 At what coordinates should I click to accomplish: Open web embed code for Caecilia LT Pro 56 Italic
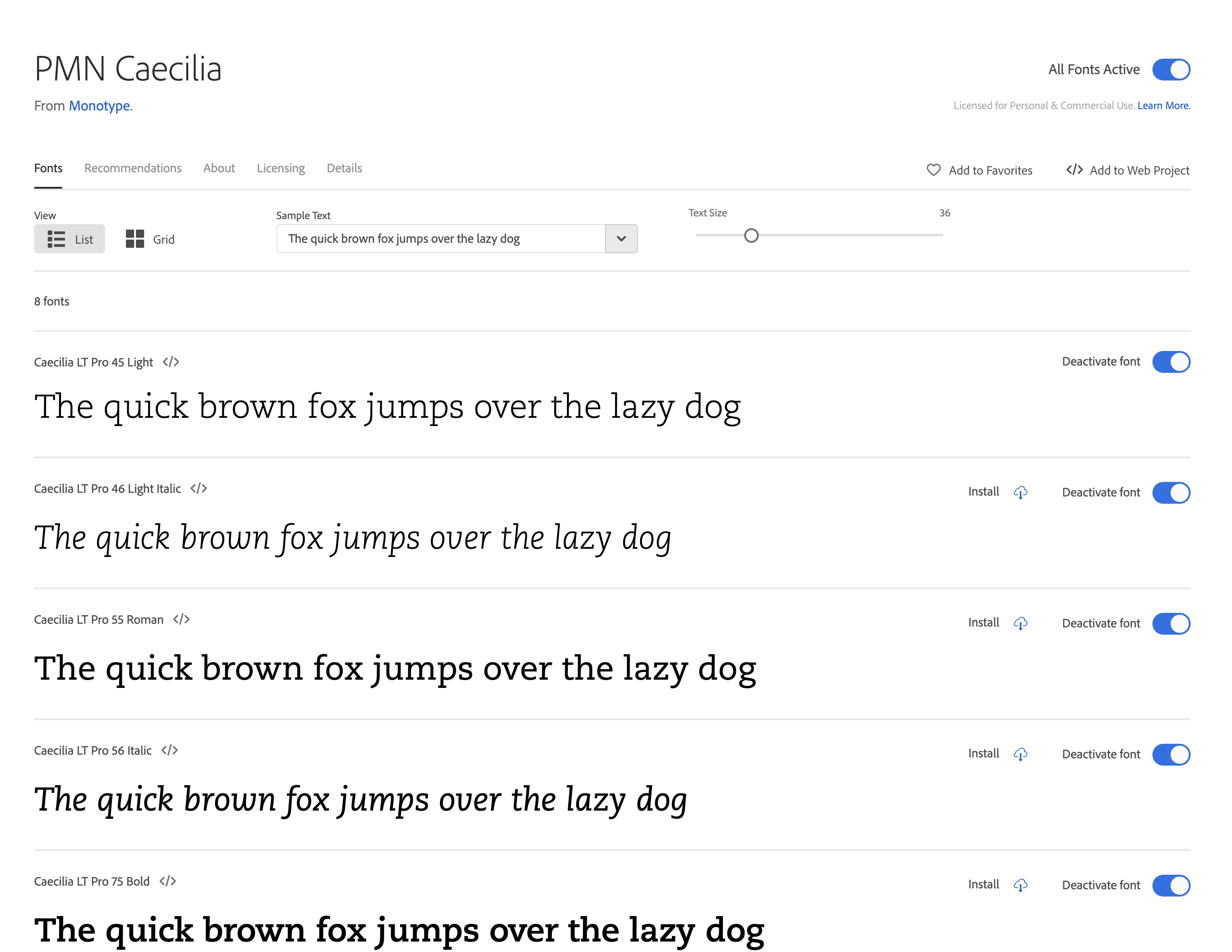tap(170, 750)
